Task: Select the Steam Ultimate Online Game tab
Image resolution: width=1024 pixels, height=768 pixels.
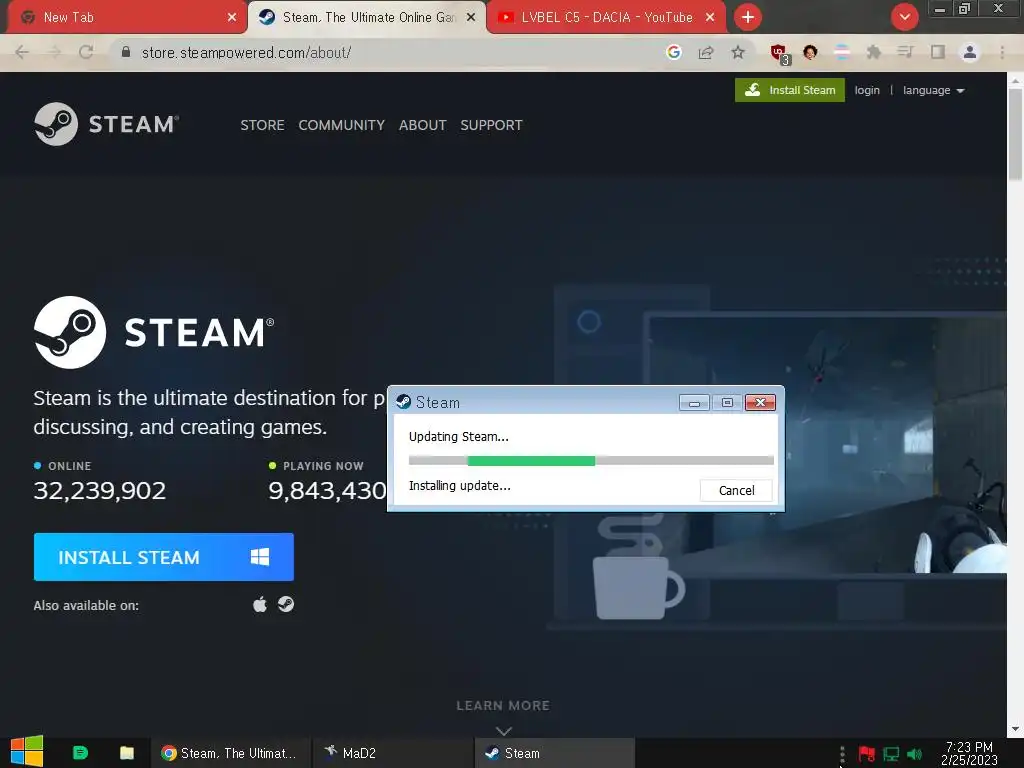Action: 367,18
